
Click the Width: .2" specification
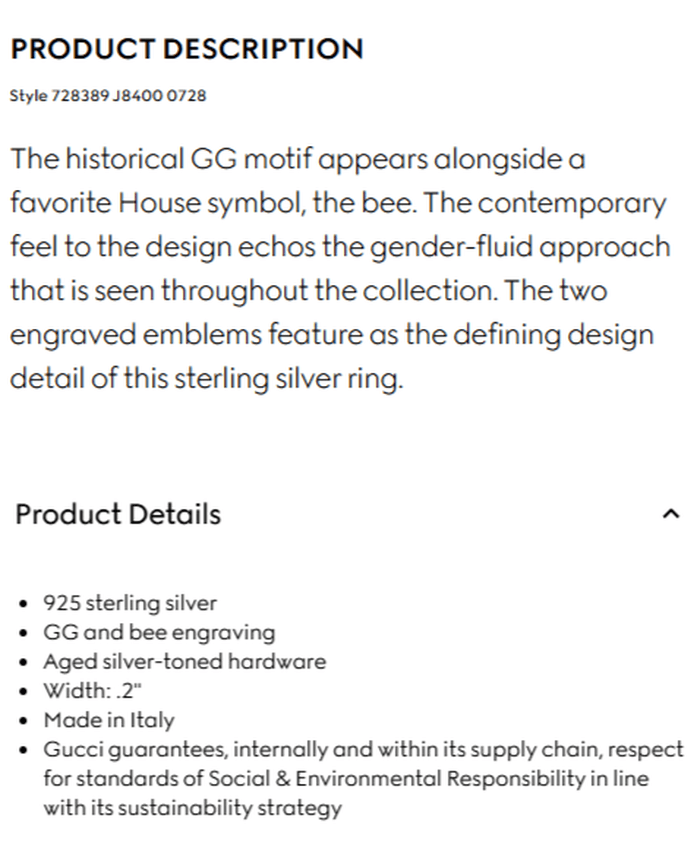point(92,691)
